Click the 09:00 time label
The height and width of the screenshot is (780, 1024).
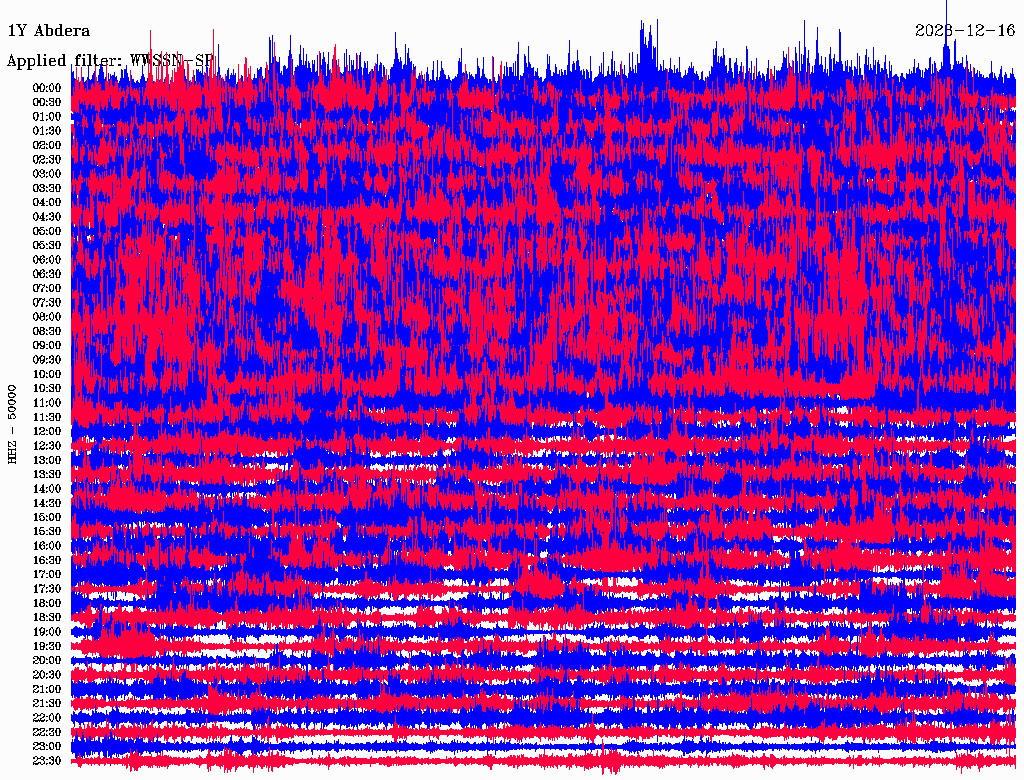47,346
